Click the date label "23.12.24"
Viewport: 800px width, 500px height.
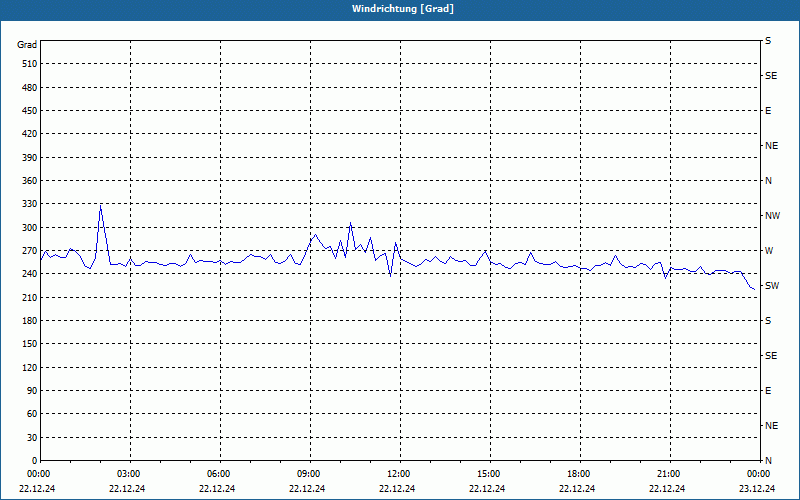757,489
